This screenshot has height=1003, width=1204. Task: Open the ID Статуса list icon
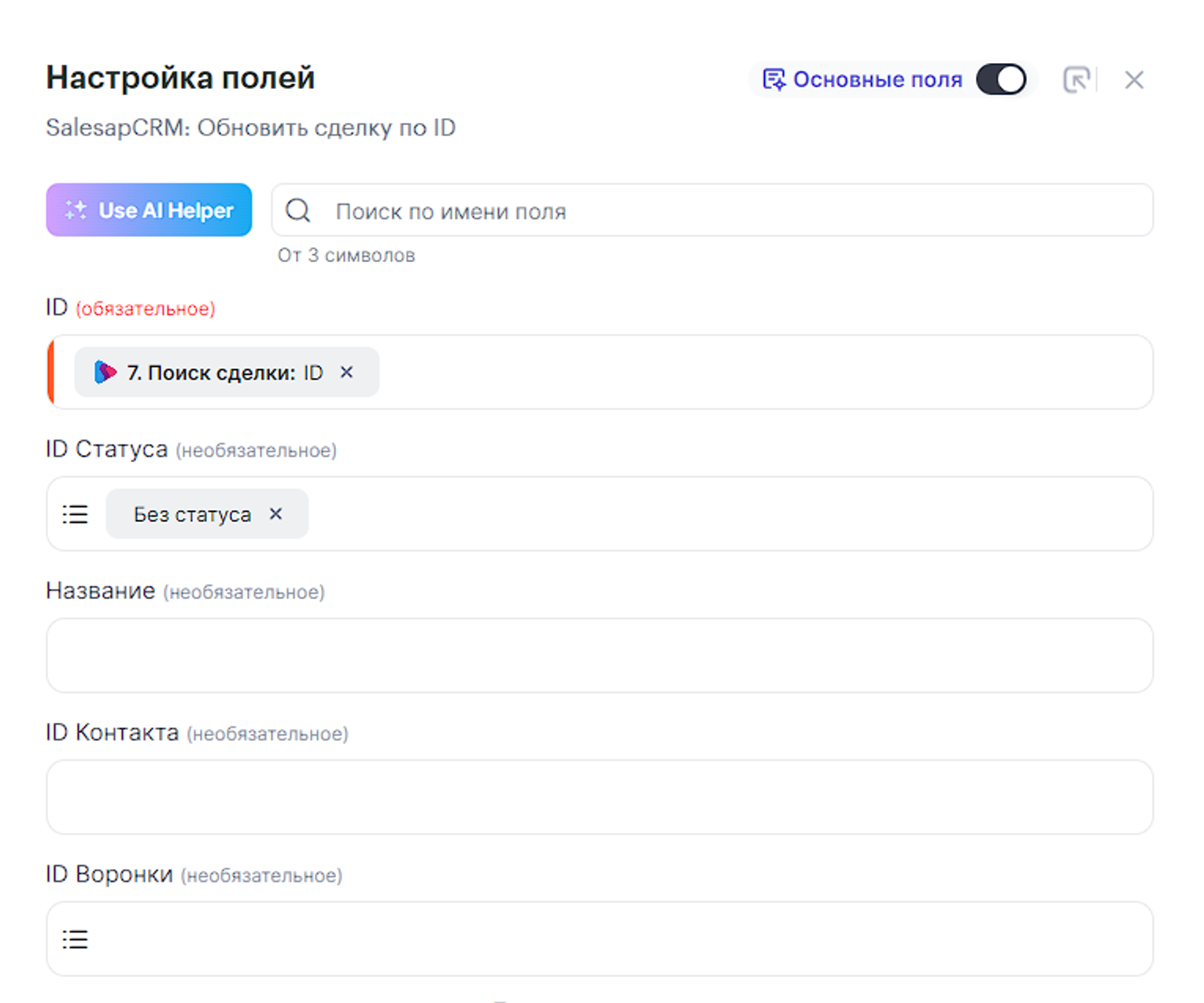click(x=76, y=514)
